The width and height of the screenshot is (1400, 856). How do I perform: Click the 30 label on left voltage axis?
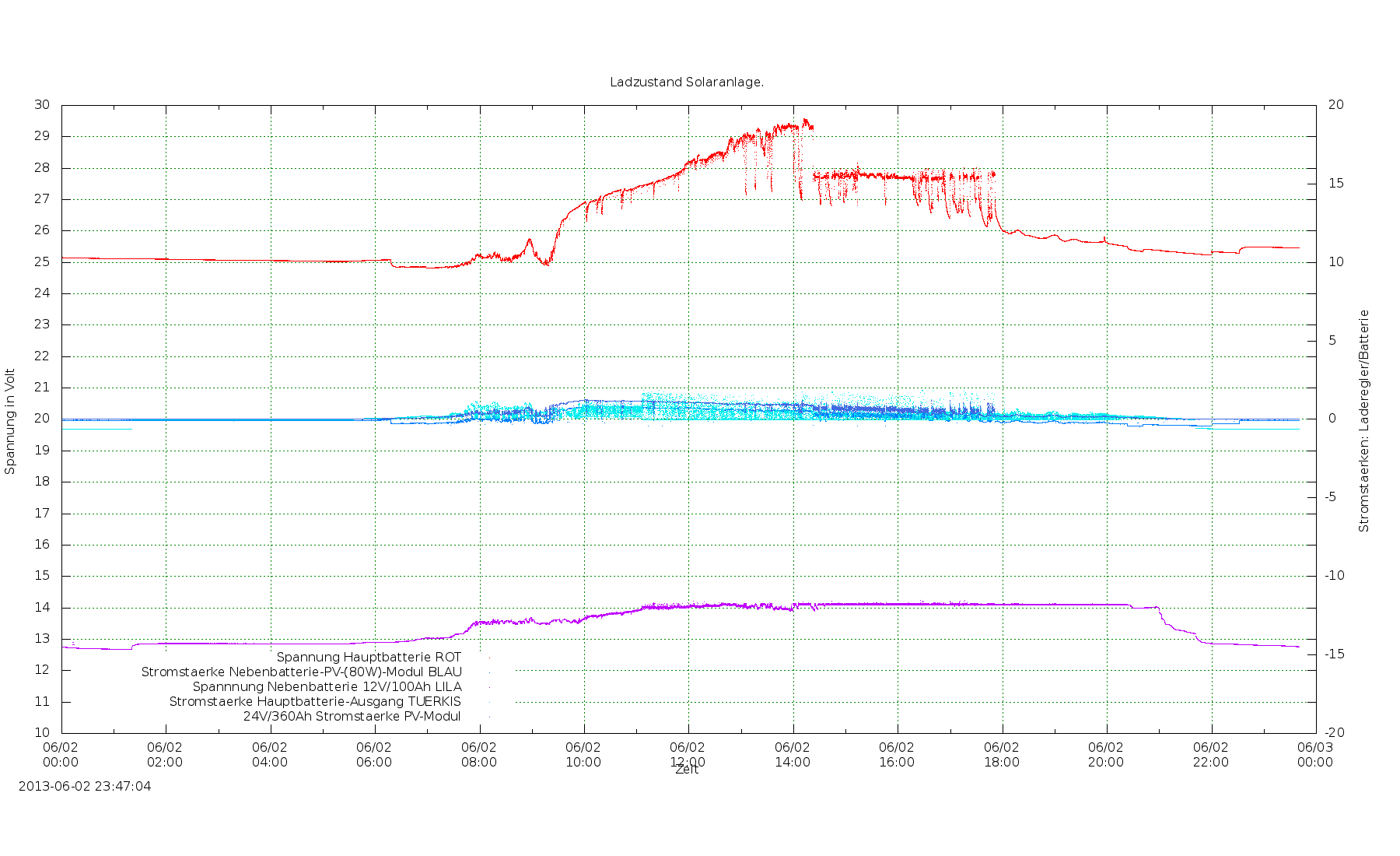pyautogui.click(x=42, y=104)
